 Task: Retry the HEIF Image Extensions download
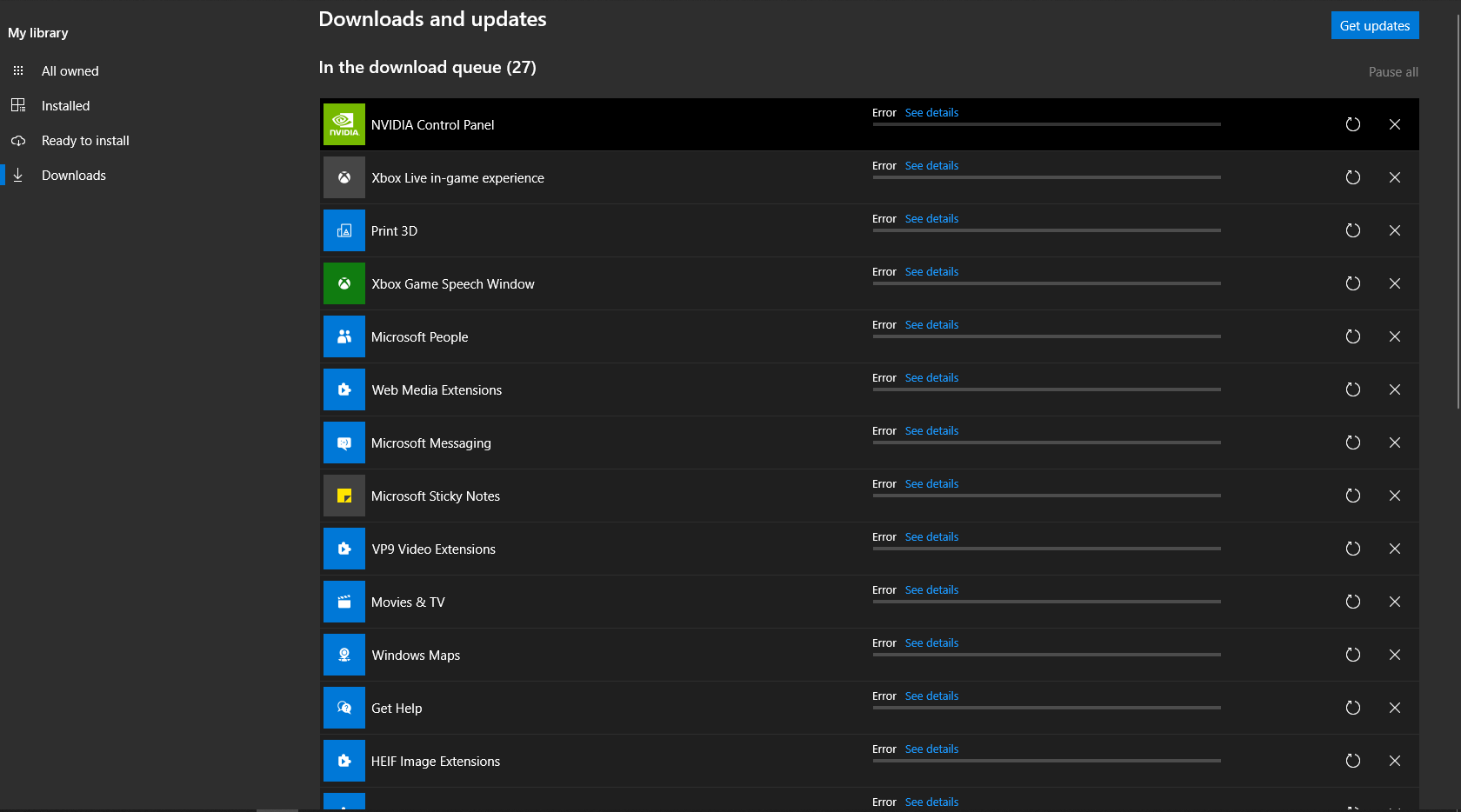1353,761
